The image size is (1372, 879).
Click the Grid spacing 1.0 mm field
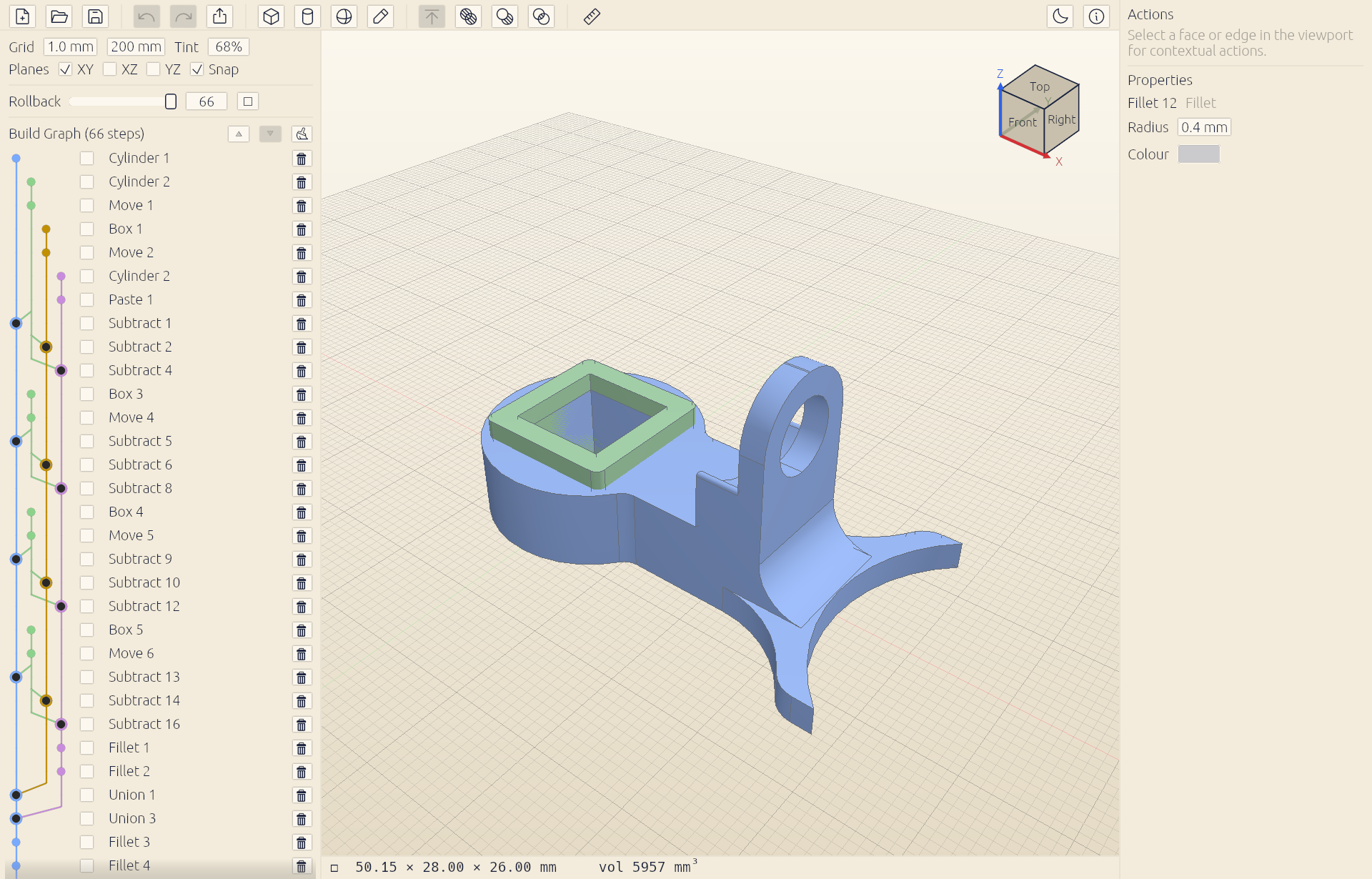pos(71,46)
